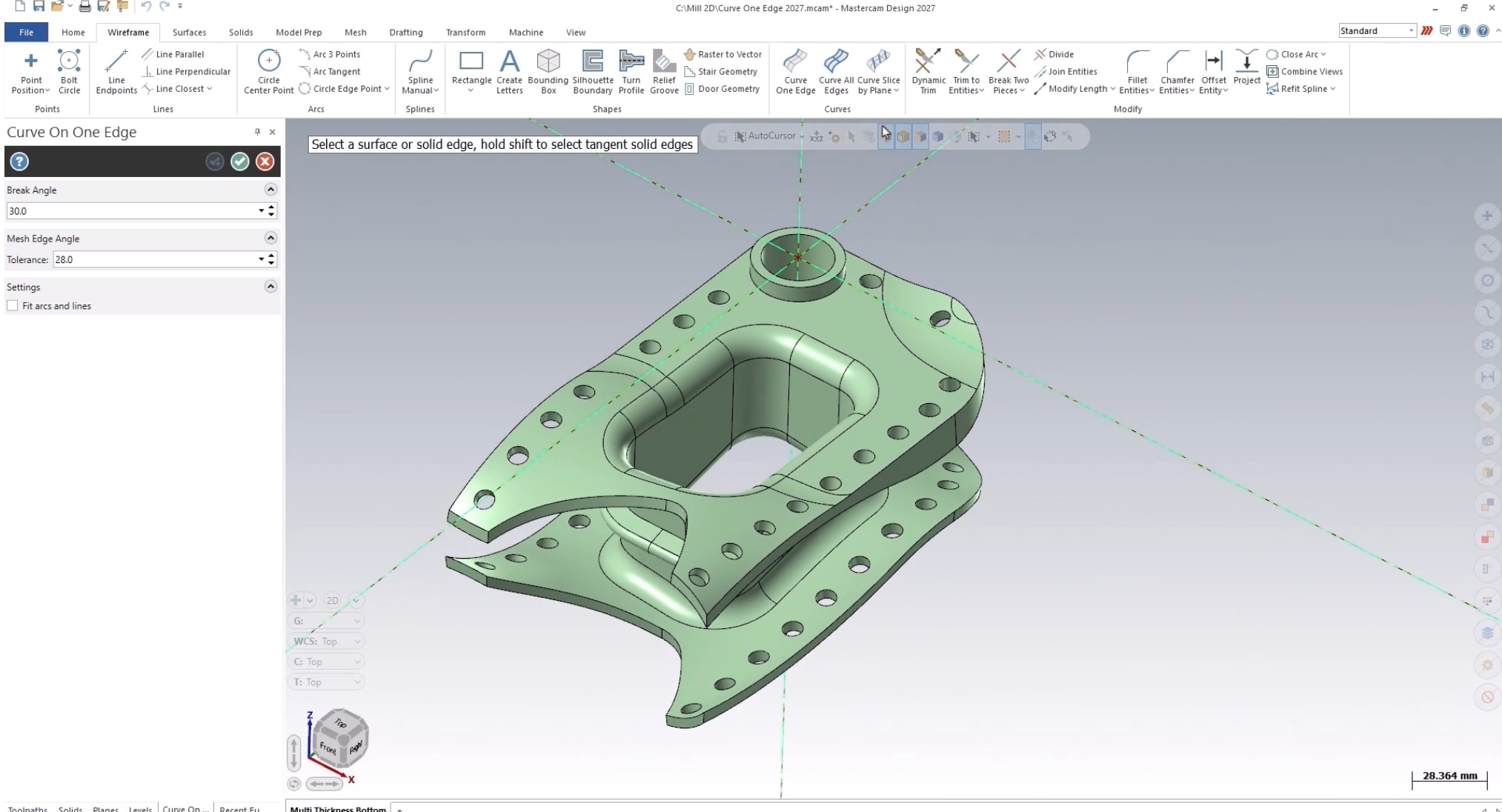
Task: Select the Fillet Entities tool
Action: 1137,72
